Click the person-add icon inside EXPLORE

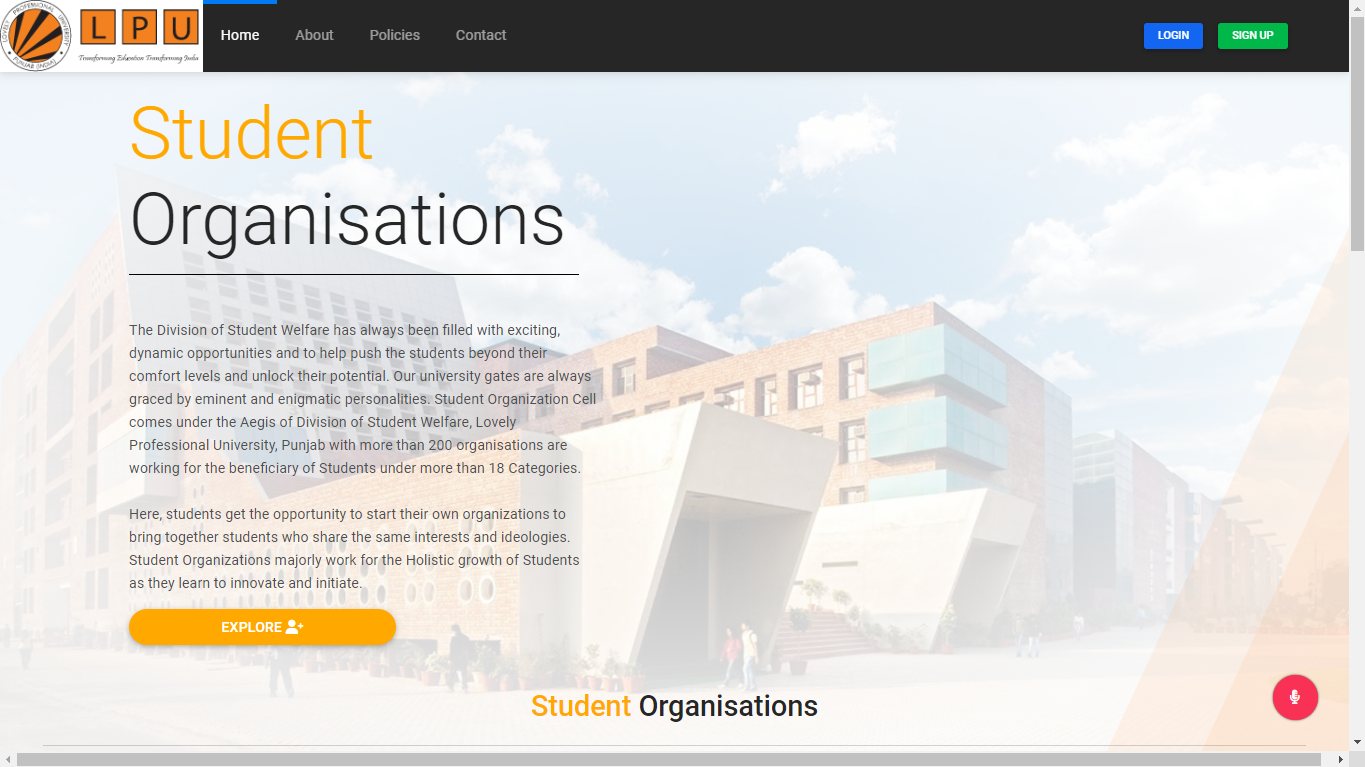(292, 626)
